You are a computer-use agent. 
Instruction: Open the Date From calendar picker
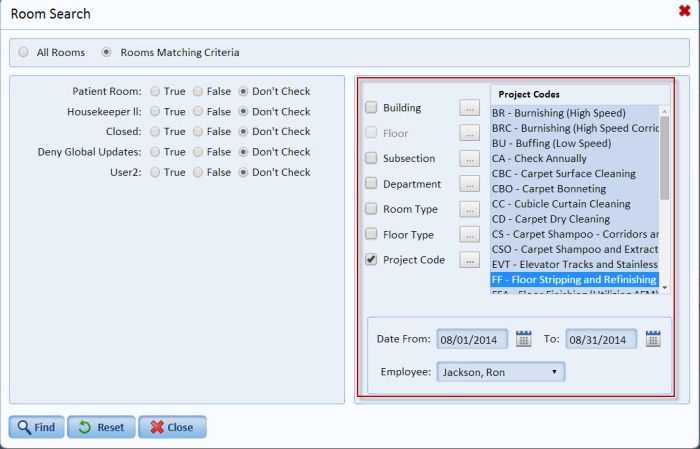coord(523,339)
